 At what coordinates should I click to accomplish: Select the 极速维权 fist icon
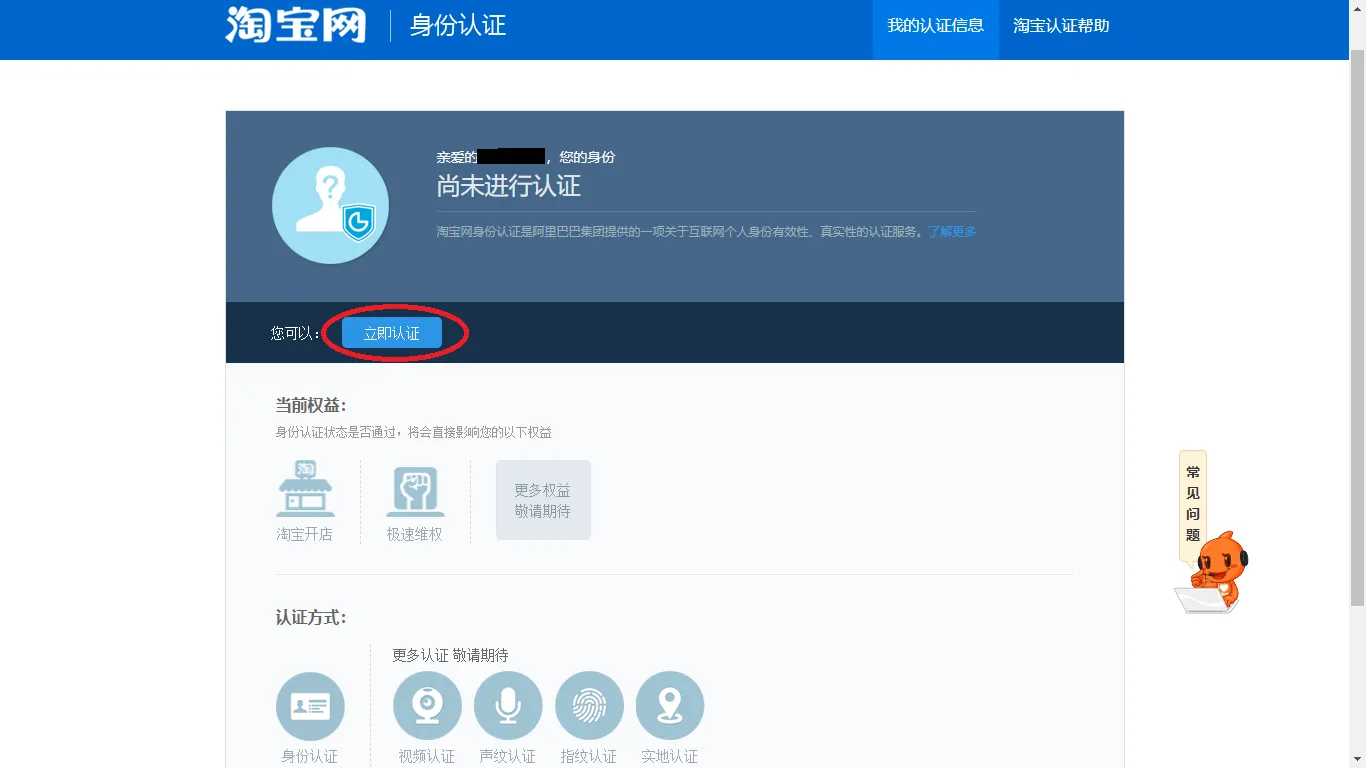(415, 491)
